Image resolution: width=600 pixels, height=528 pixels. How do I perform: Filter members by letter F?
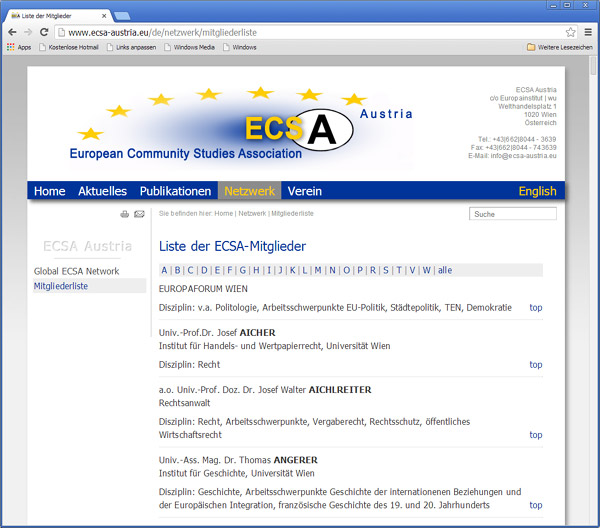click(x=230, y=270)
